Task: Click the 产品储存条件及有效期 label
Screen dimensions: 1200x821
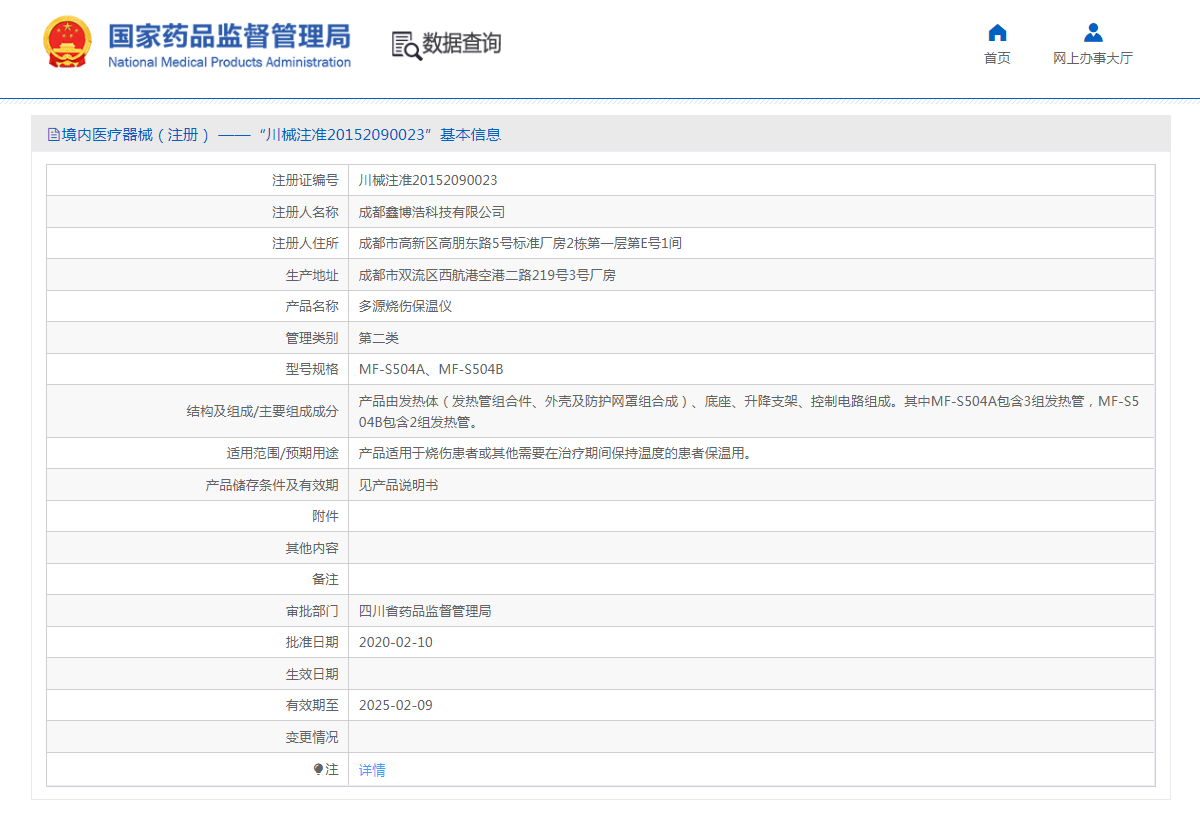Action: [x=272, y=485]
